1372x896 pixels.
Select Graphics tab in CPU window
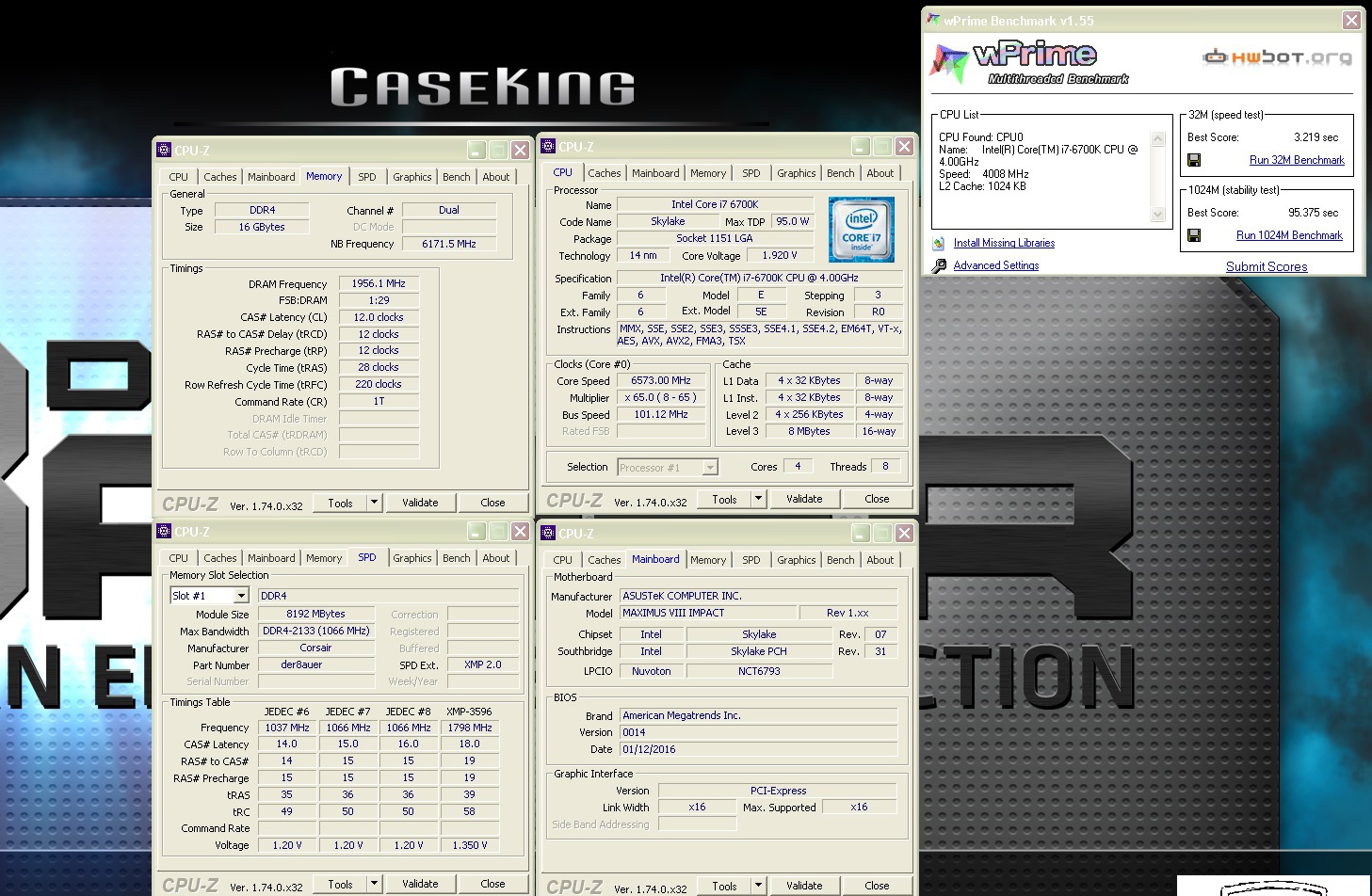pyautogui.click(x=797, y=173)
